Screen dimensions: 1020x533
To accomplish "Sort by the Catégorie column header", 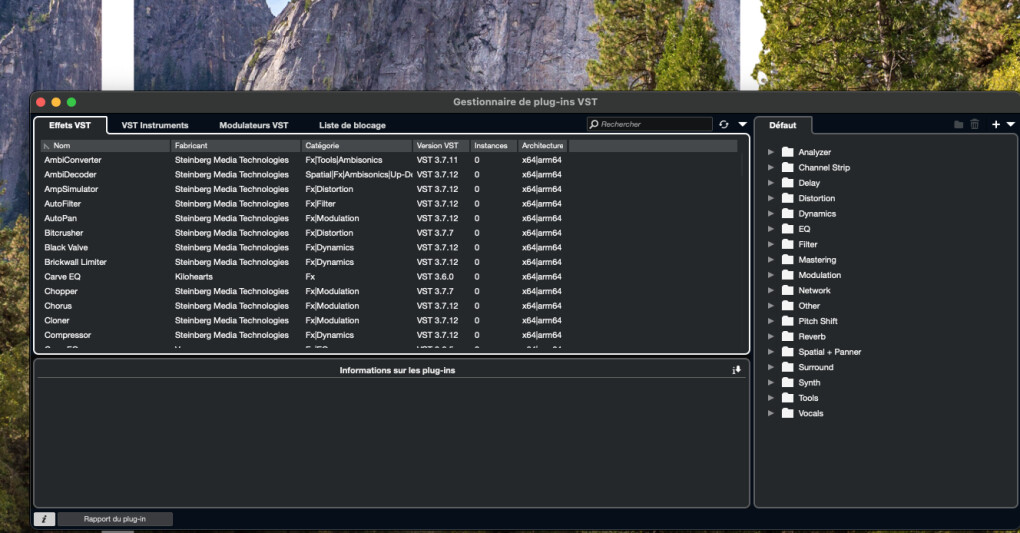I will (x=357, y=146).
